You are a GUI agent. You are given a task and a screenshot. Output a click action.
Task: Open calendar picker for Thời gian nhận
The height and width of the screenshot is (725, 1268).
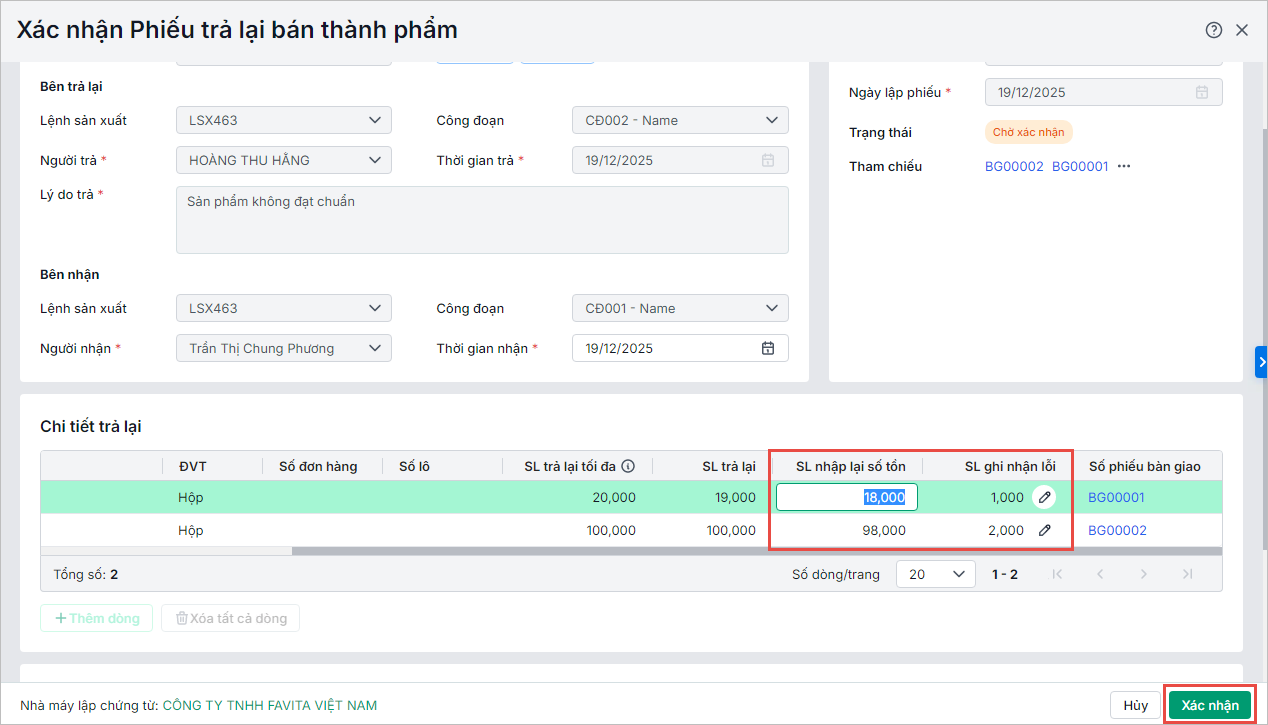pos(768,348)
